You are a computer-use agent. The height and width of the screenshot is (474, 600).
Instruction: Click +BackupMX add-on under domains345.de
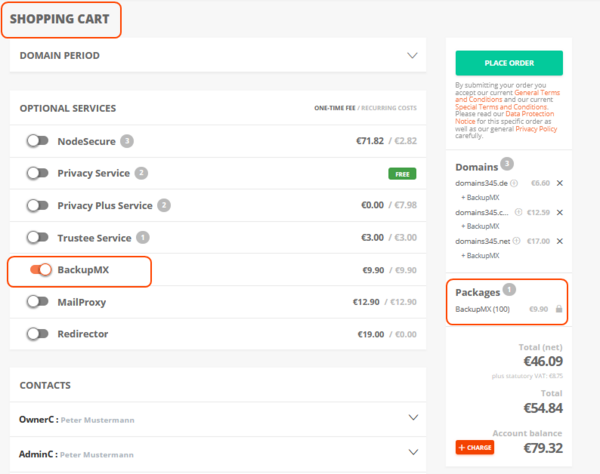[x=480, y=197]
